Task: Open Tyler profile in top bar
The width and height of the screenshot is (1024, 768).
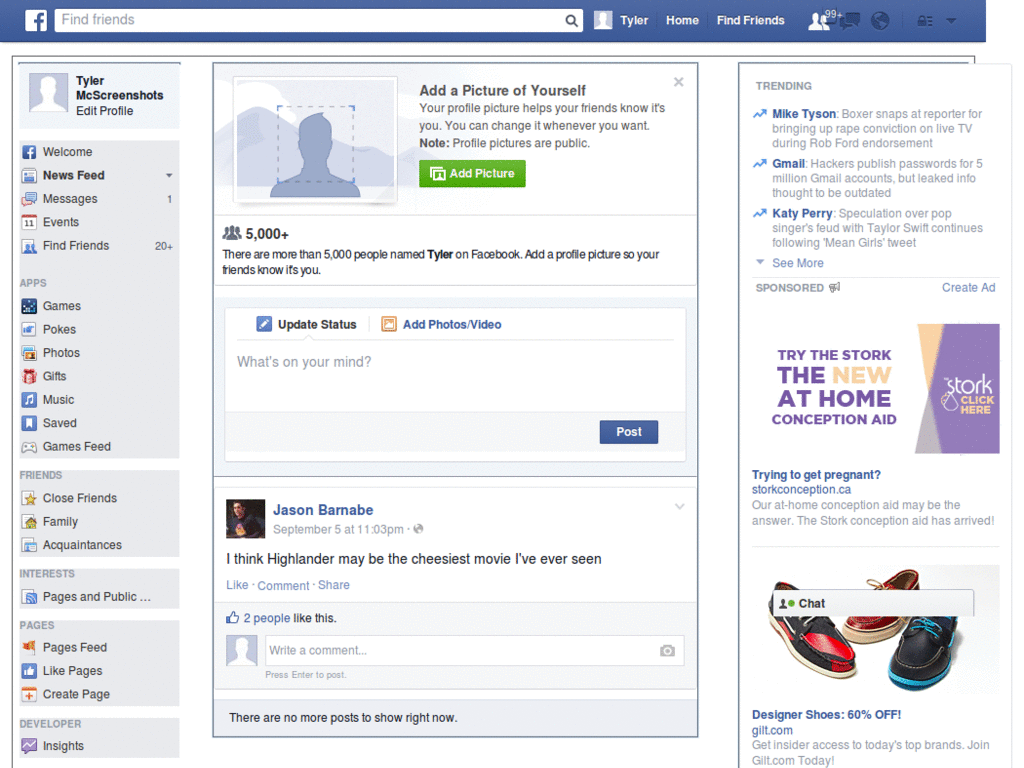Action: tap(621, 20)
